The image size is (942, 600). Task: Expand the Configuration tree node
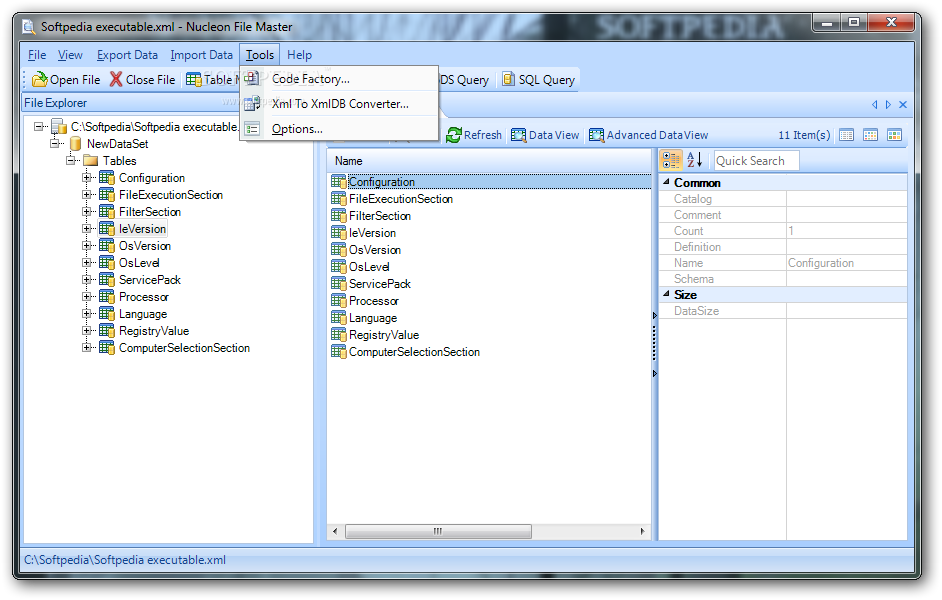87,178
